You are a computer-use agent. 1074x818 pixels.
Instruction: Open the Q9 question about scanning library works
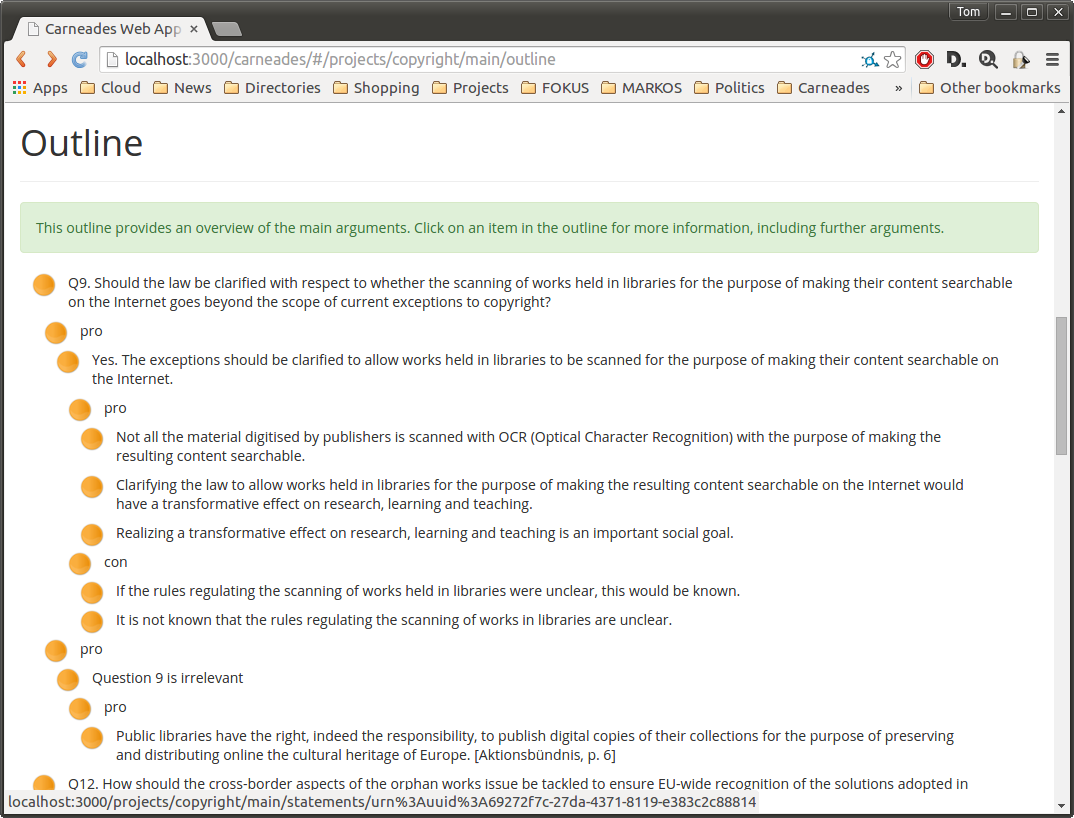point(540,293)
